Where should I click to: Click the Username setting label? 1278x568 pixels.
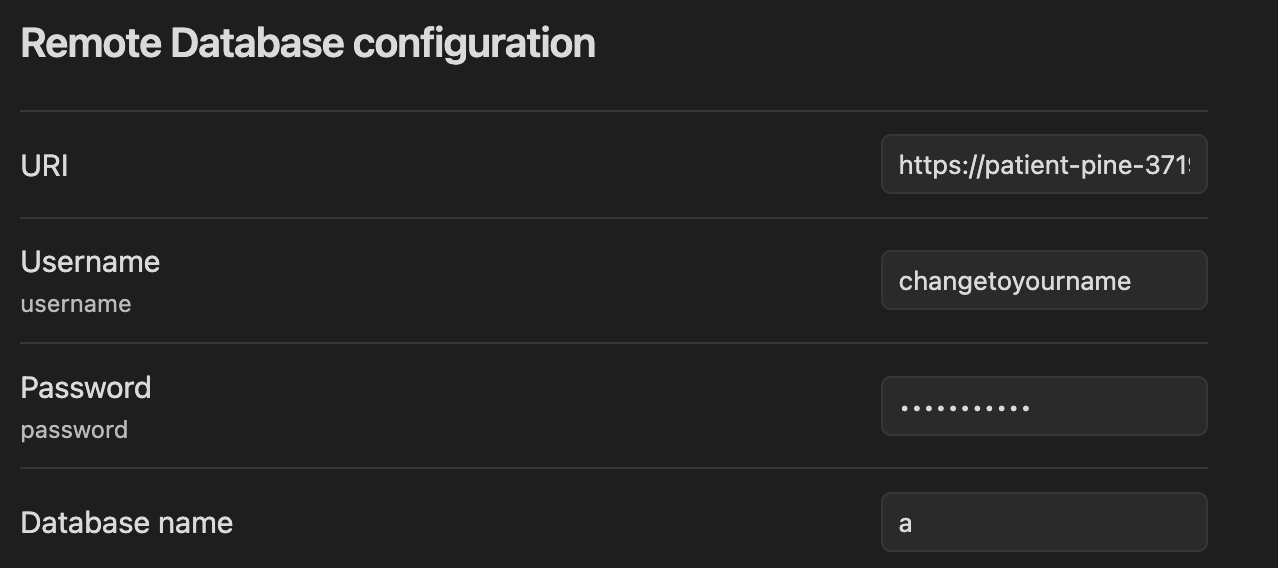click(x=90, y=262)
